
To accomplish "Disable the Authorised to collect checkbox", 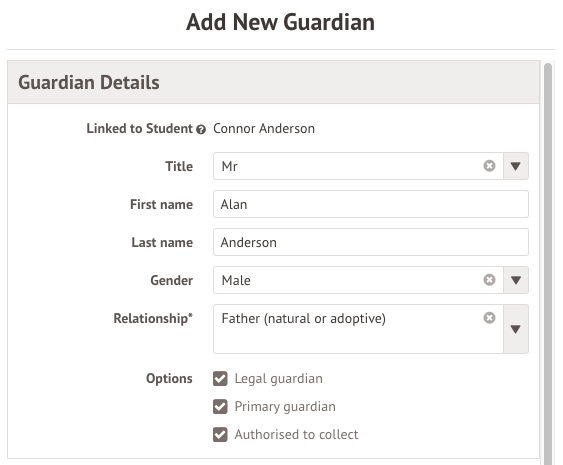I will click(x=220, y=434).
